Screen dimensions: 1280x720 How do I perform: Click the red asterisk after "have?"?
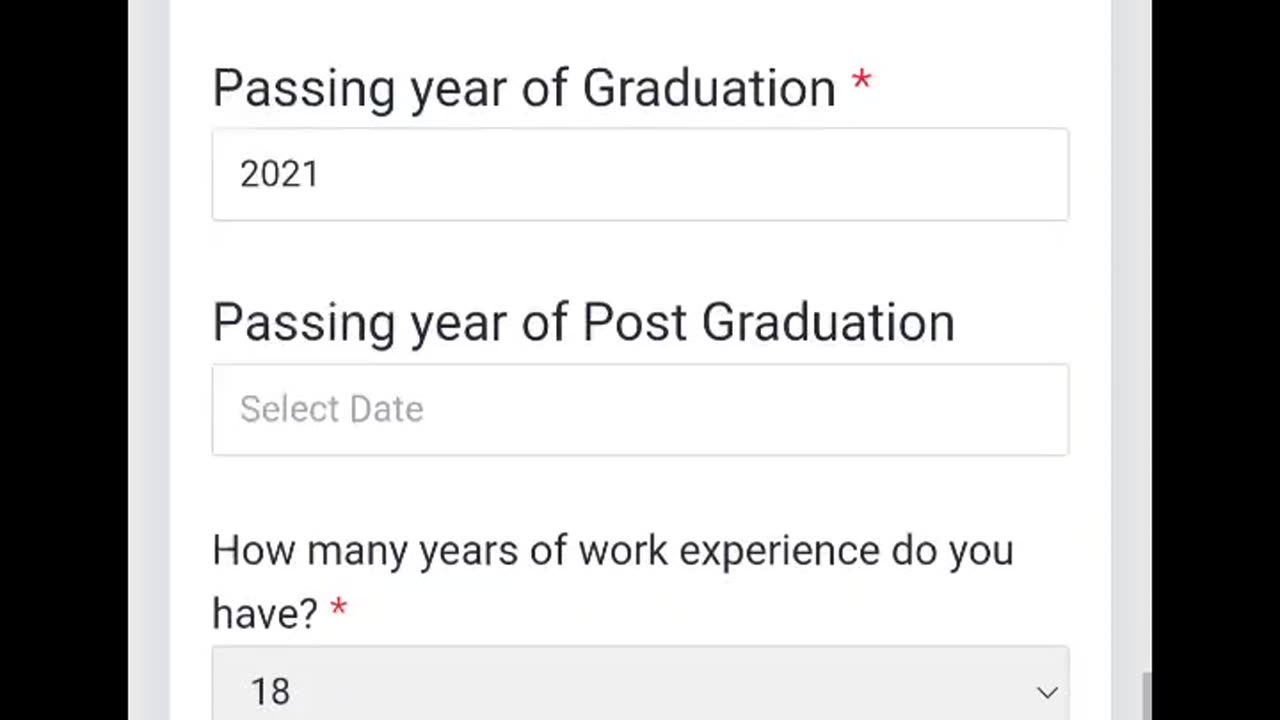[339, 607]
